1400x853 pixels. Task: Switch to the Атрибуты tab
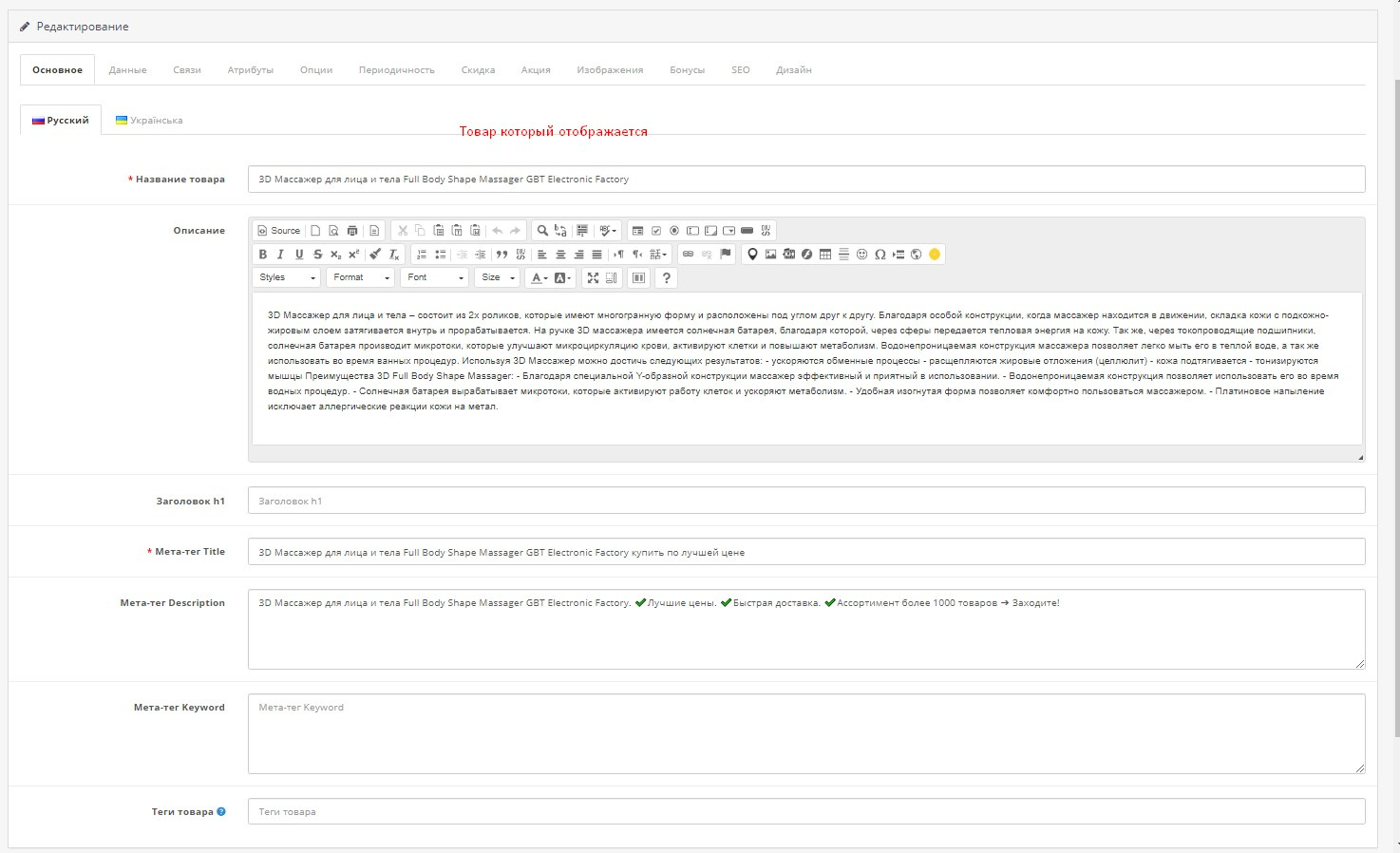251,69
